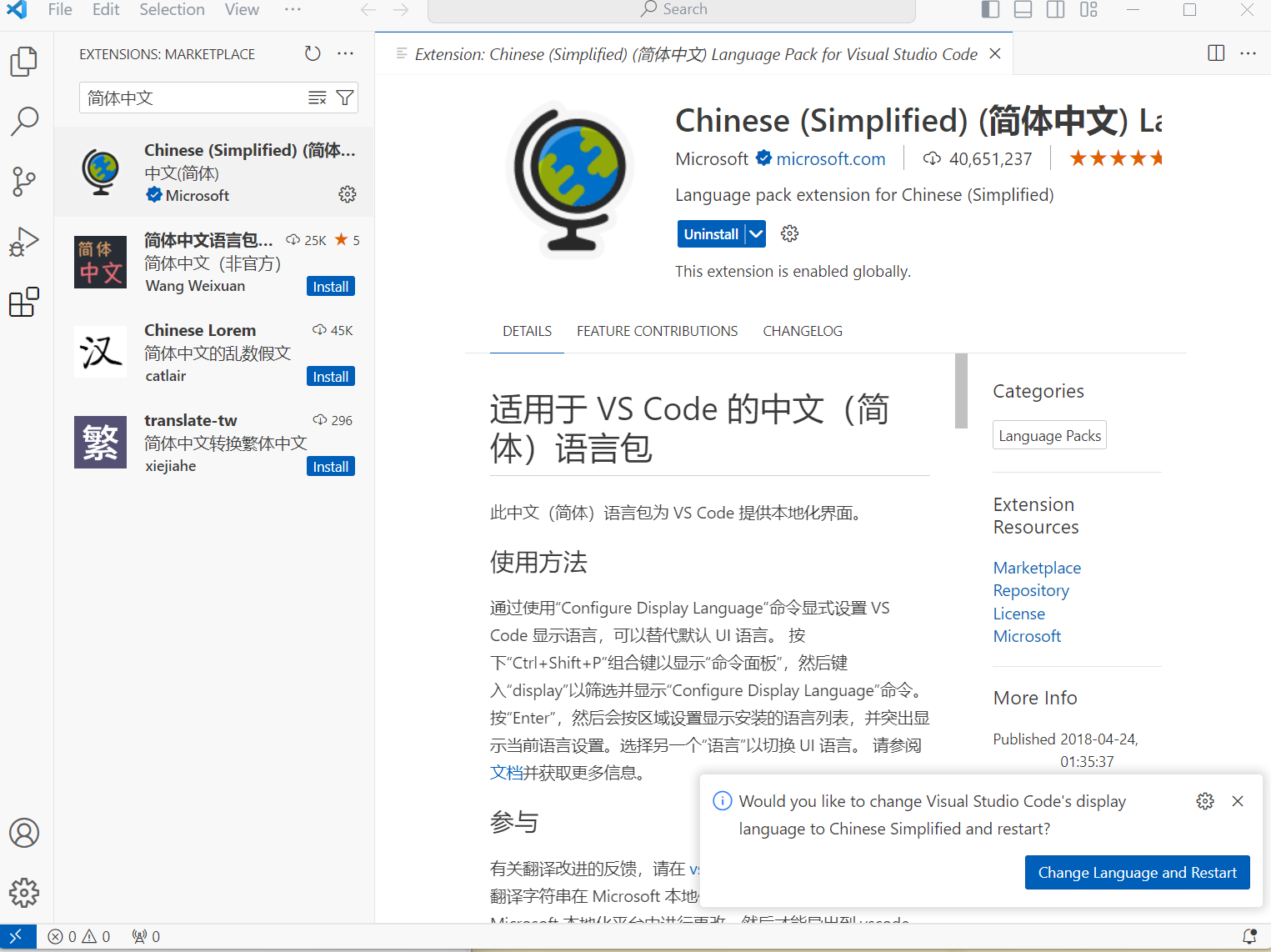Open the notification settings gear

click(1205, 801)
